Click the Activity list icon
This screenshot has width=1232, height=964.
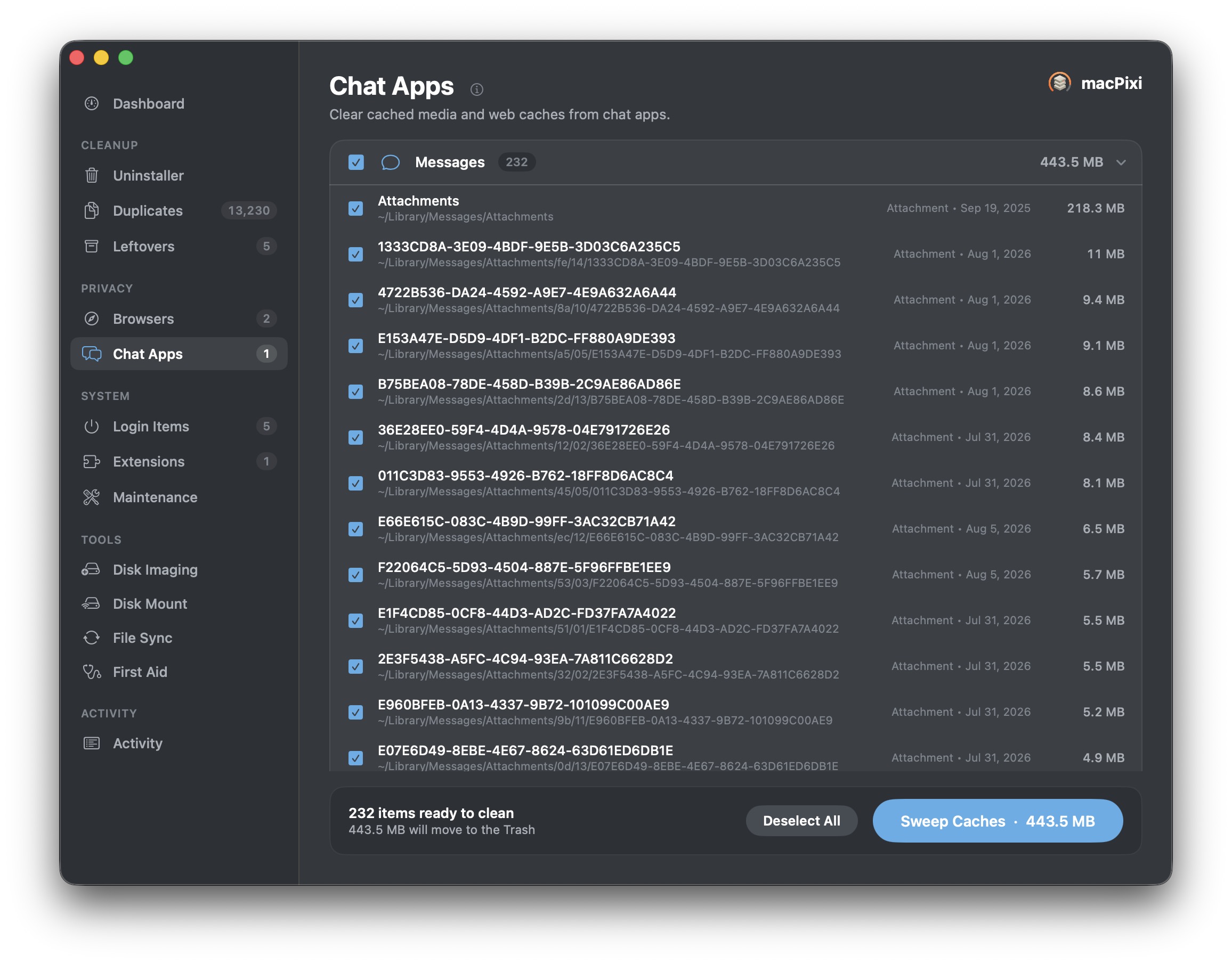pos(92,744)
